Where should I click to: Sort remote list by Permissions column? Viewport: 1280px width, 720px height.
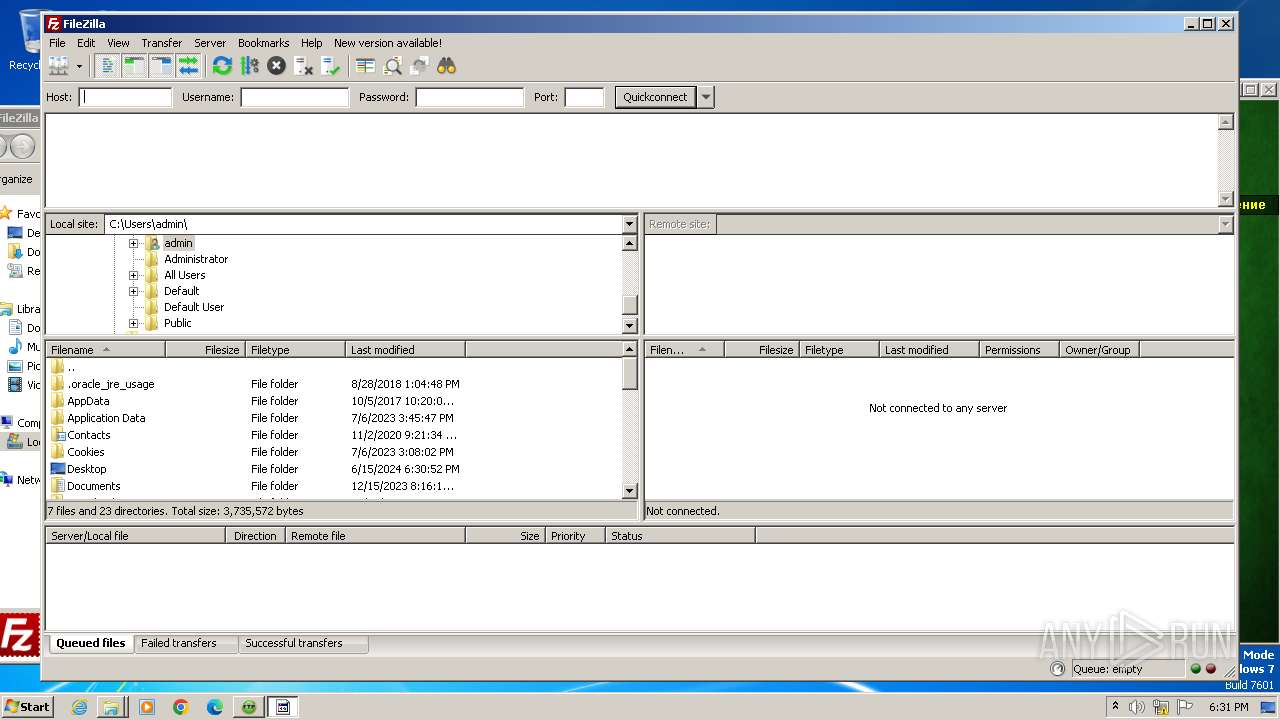1019,350
